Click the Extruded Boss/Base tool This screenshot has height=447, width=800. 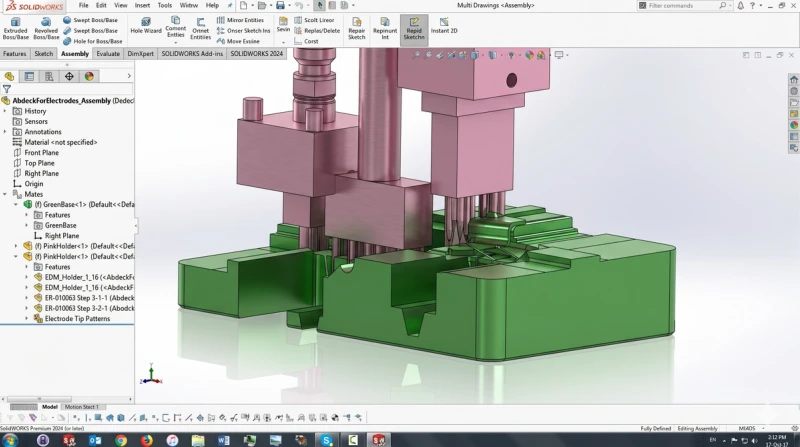(x=15, y=29)
